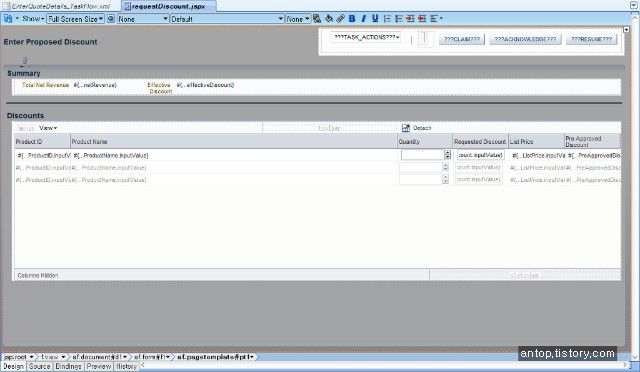Switch to the Bindings tab

(x=68, y=366)
